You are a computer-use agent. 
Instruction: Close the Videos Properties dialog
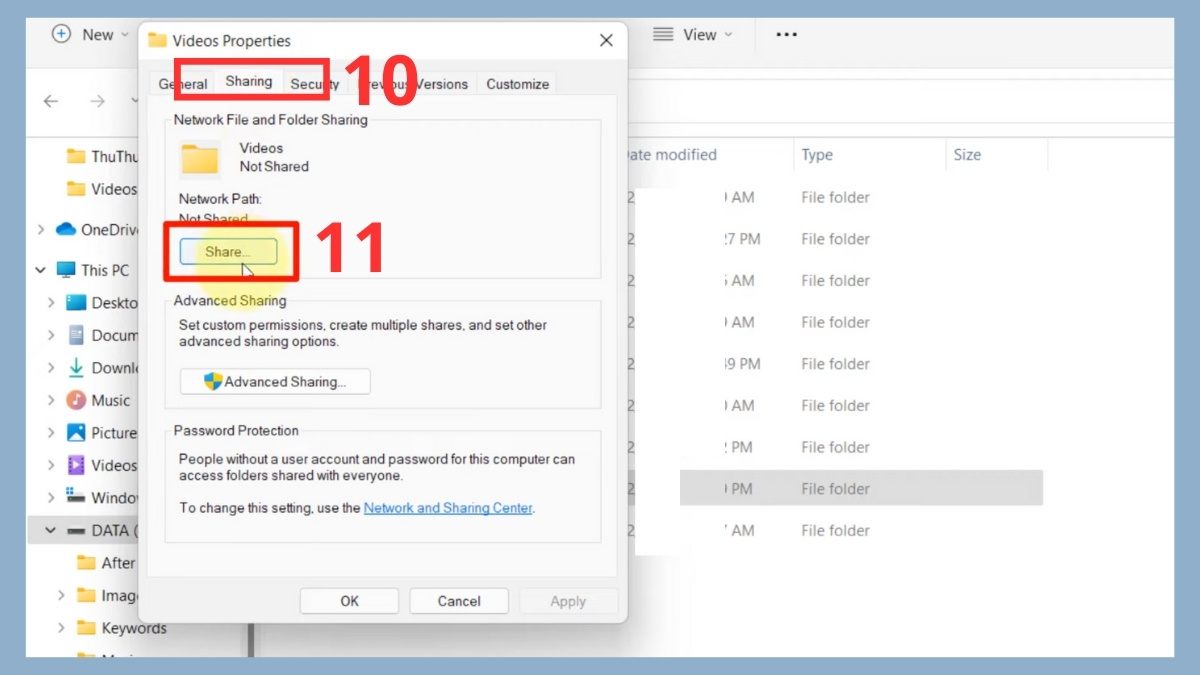[606, 41]
